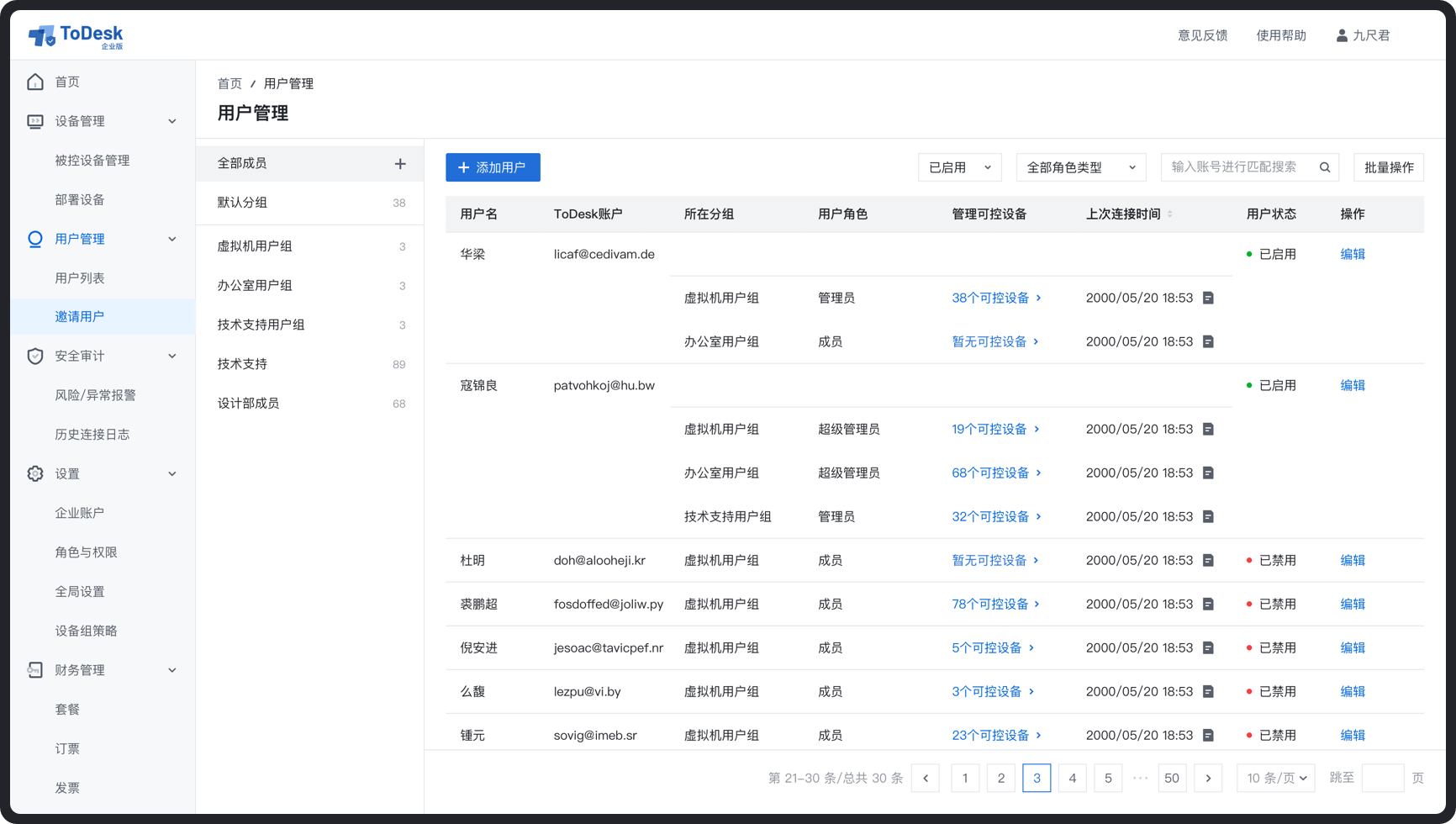Click the ToDesk logo icon
The height and width of the screenshot is (824, 1456).
point(41,35)
